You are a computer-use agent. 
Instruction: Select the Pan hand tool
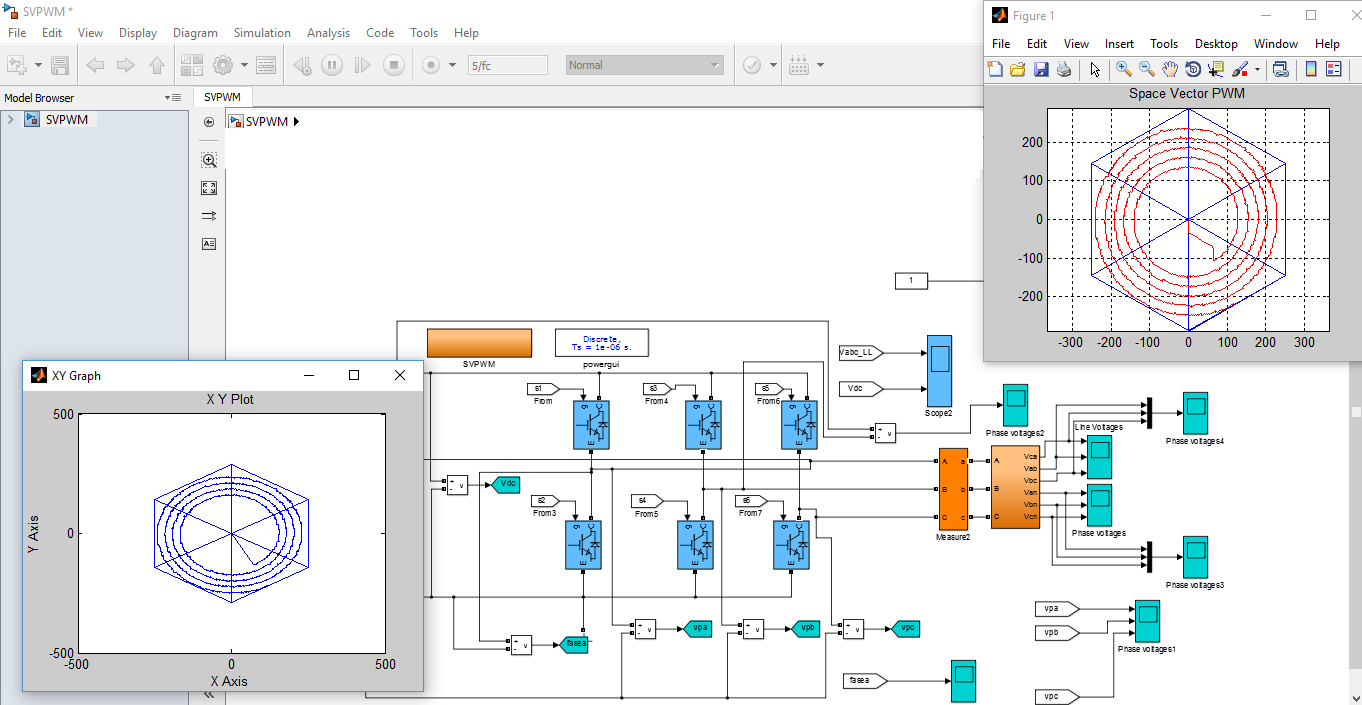coord(1170,69)
